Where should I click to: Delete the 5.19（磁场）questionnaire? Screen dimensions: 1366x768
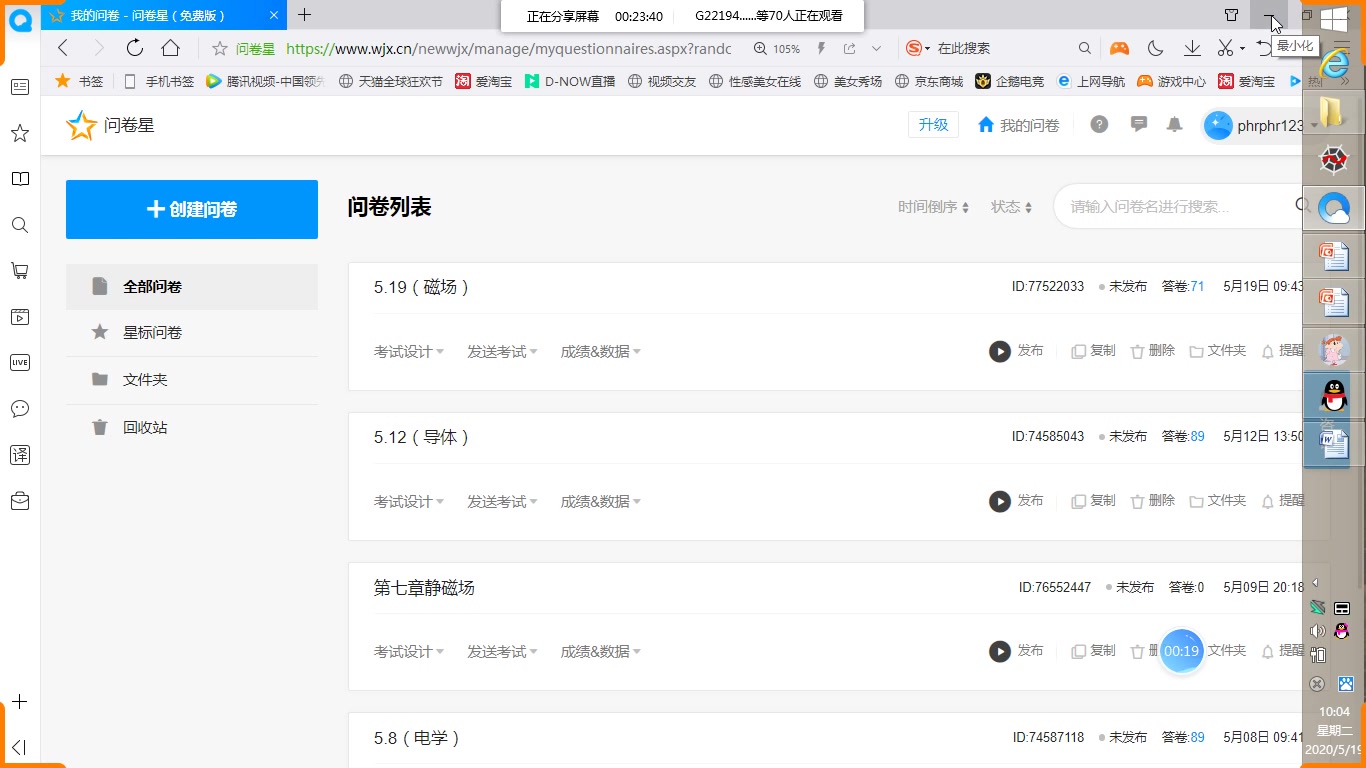pyautogui.click(x=1152, y=351)
